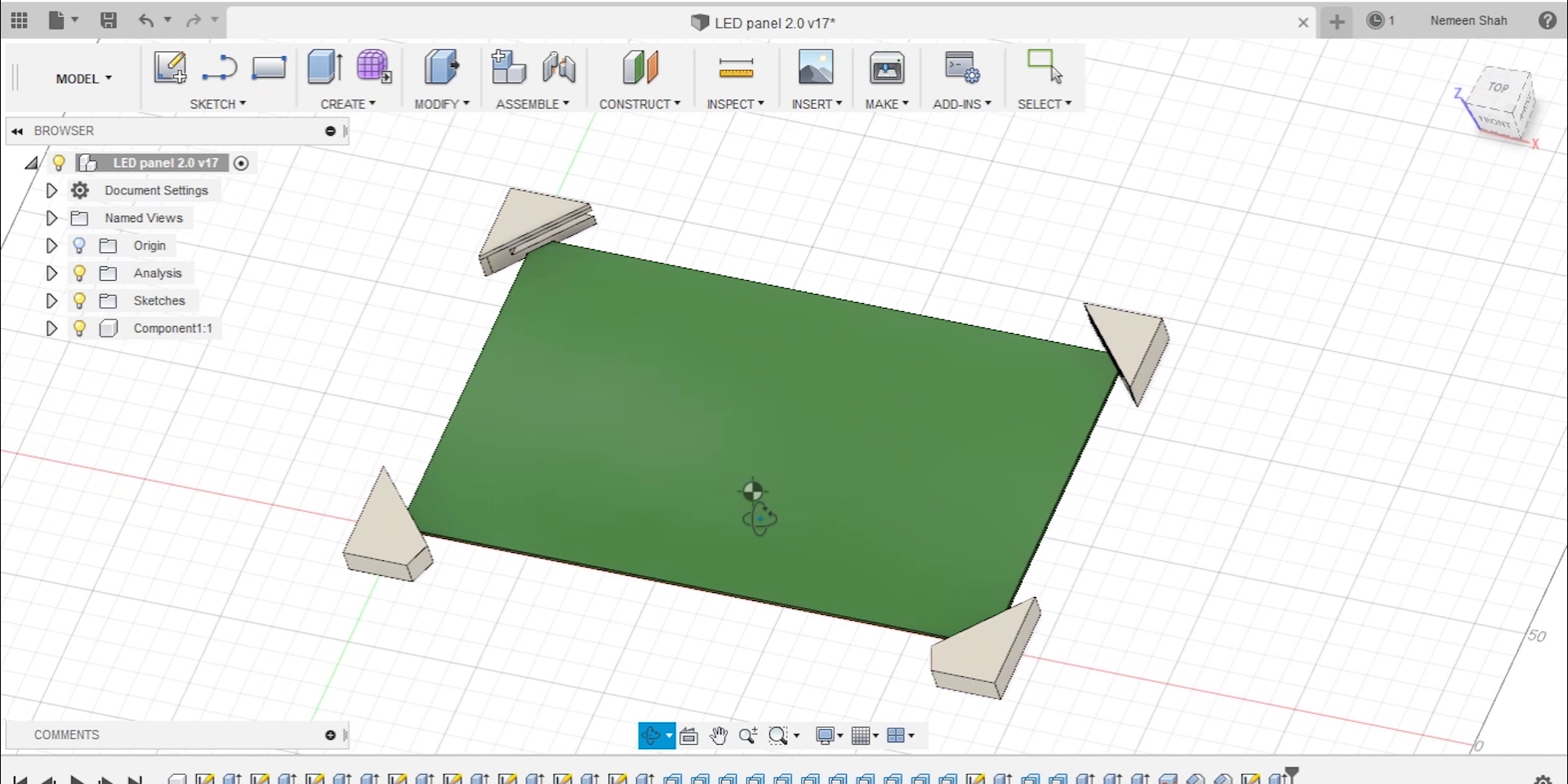
Task: Expand Document Settings node
Action: pos(51,190)
